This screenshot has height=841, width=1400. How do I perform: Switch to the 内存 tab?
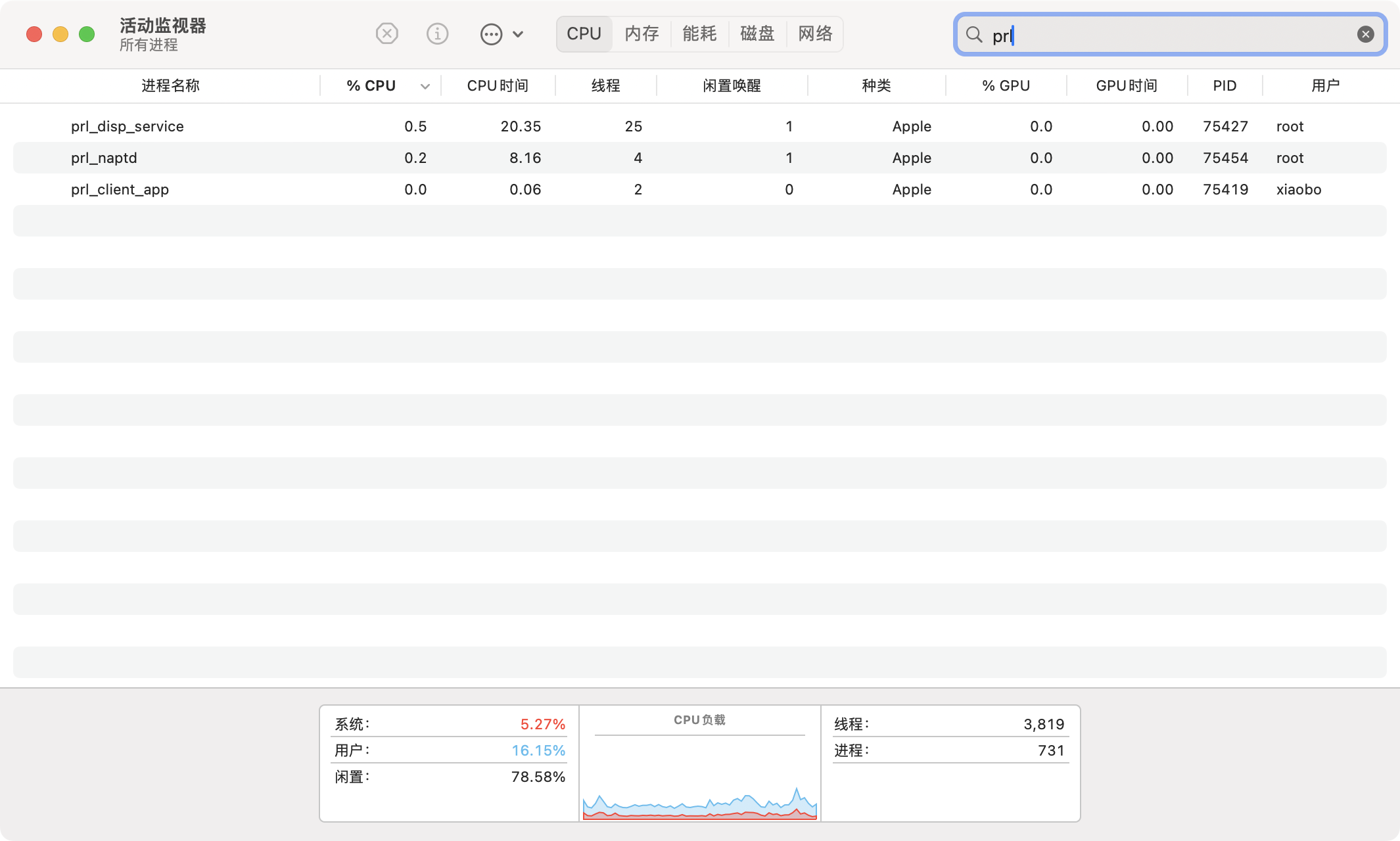click(642, 34)
